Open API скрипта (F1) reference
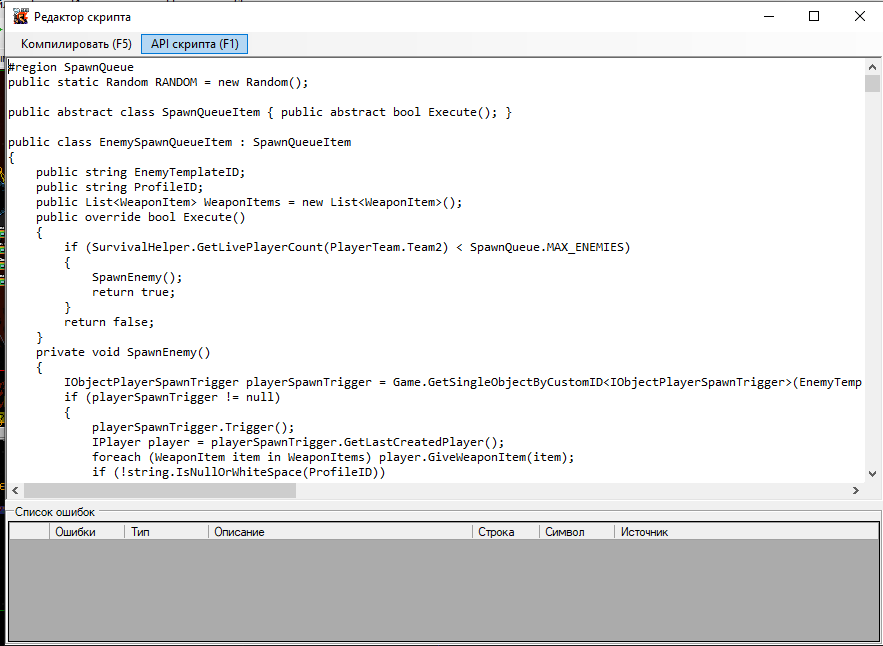Screen dimensions: 883x646 pyautogui.click(x=194, y=44)
